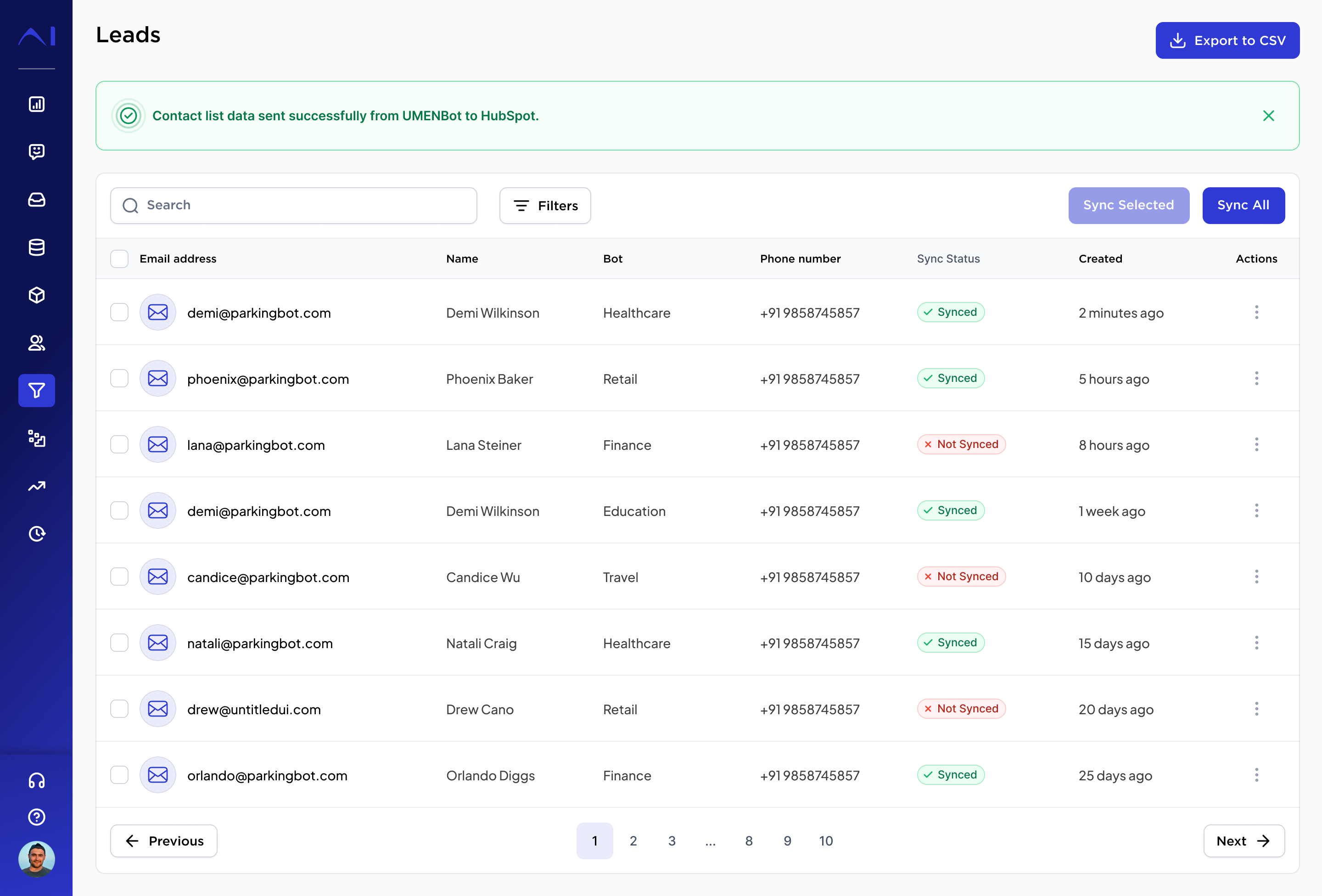This screenshot has width=1322, height=896.
Task: Go to page 8 in pagination
Action: coord(749,841)
